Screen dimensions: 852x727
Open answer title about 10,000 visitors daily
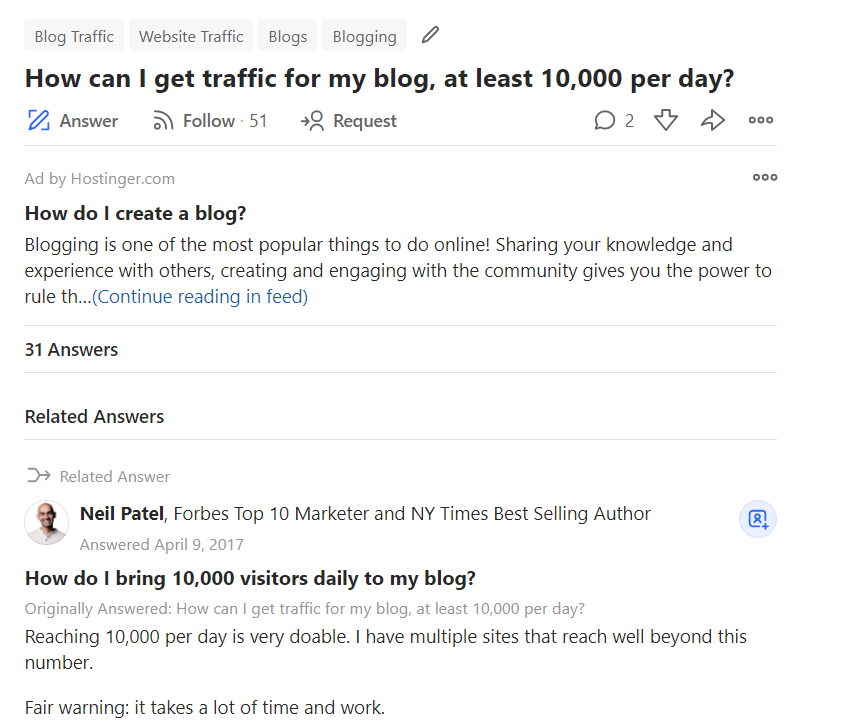click(x=250, y=579)
